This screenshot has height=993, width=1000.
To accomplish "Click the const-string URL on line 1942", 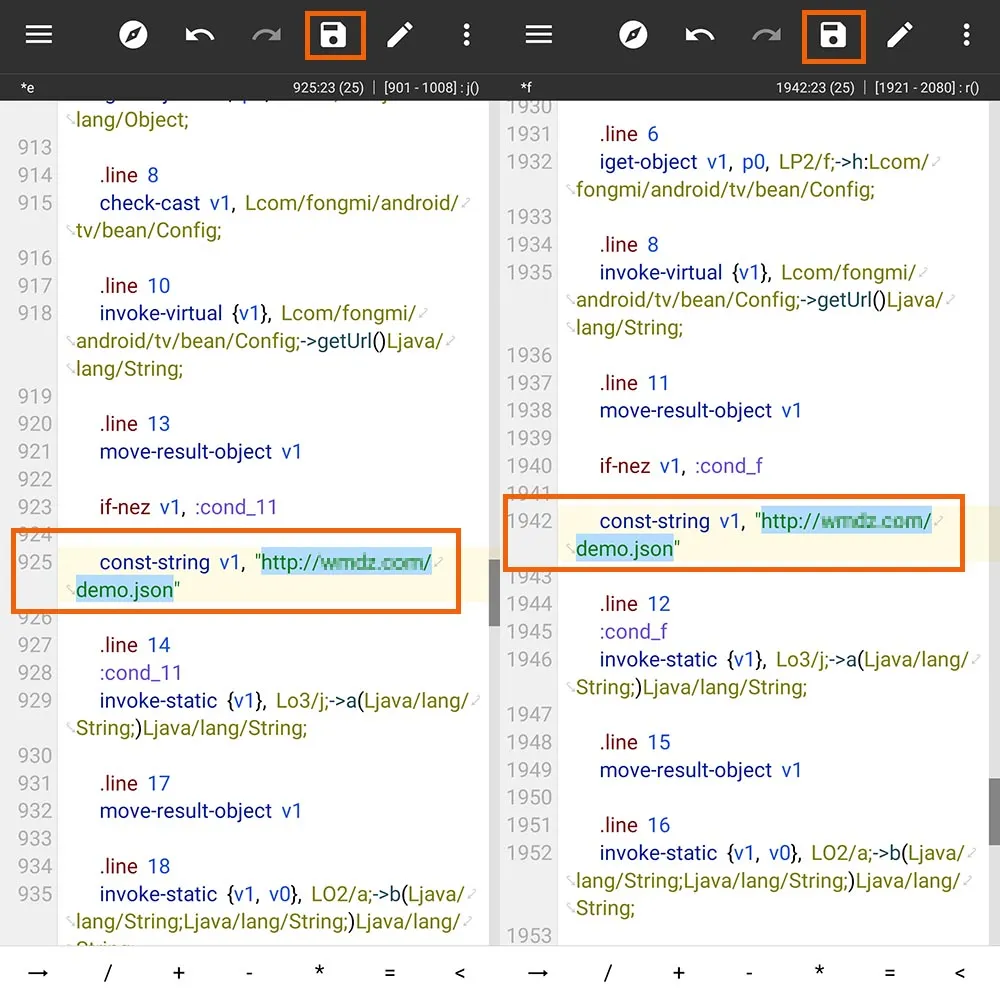I will click(x=845, y=521).
